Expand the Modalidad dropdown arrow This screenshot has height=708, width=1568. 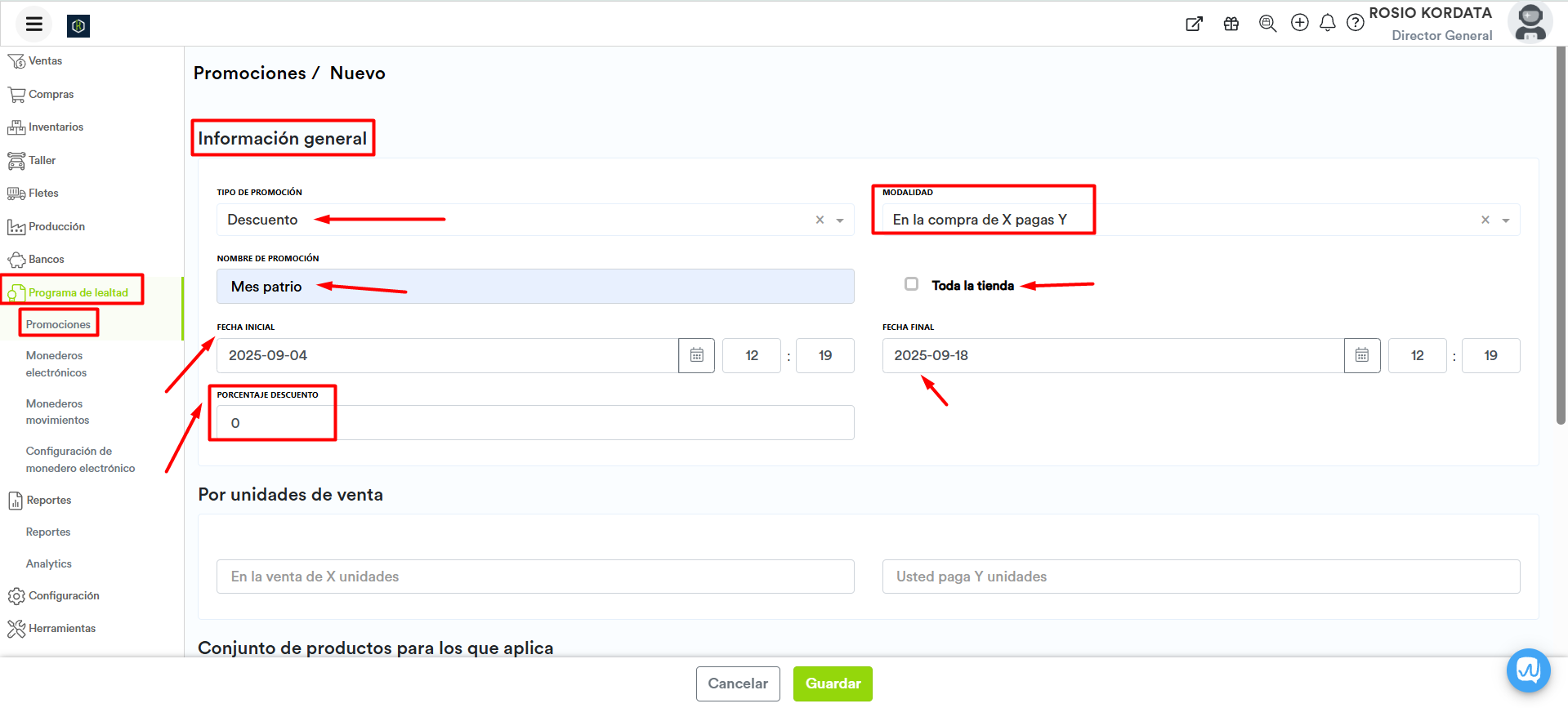tap(1505, 220)
